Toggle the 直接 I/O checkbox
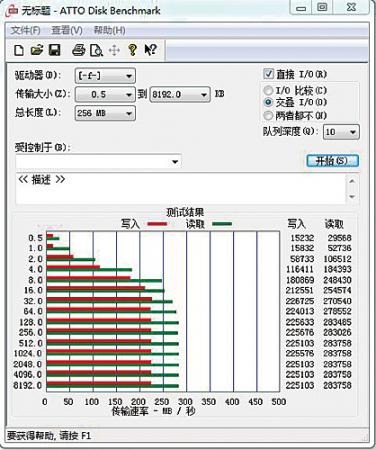Screen dimensions: 376x450 269,74
